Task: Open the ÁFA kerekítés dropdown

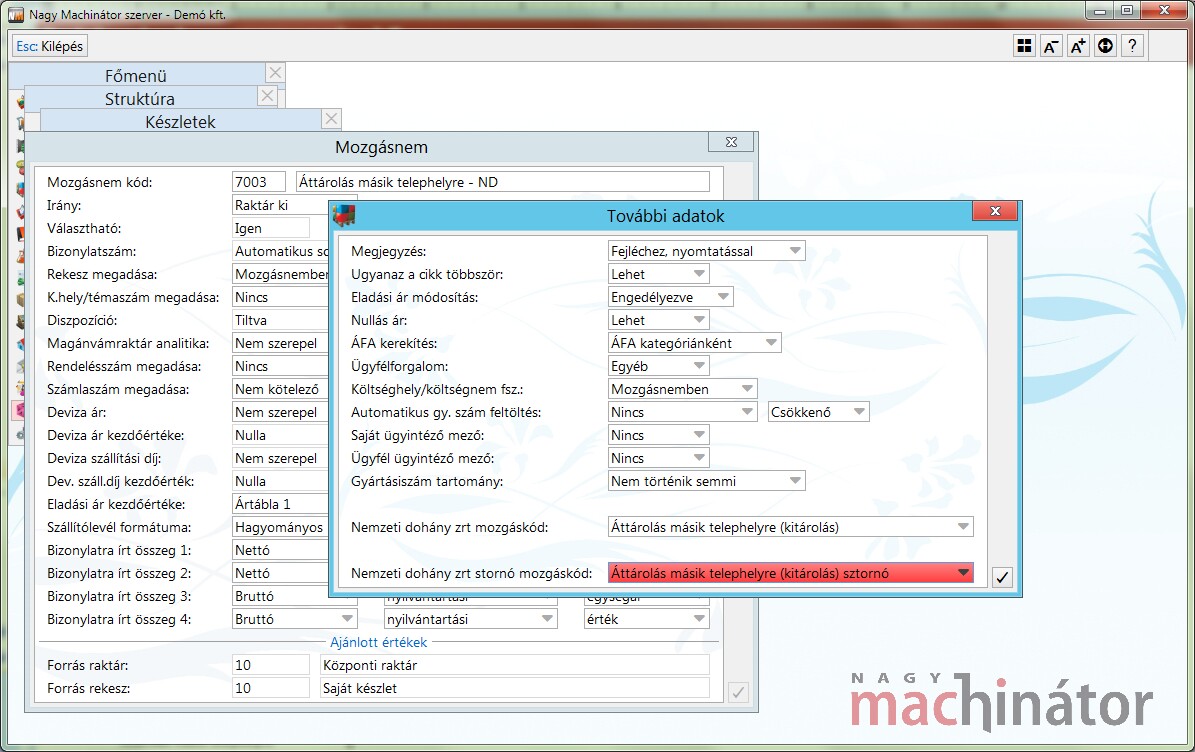Action: tap(694, 343)
